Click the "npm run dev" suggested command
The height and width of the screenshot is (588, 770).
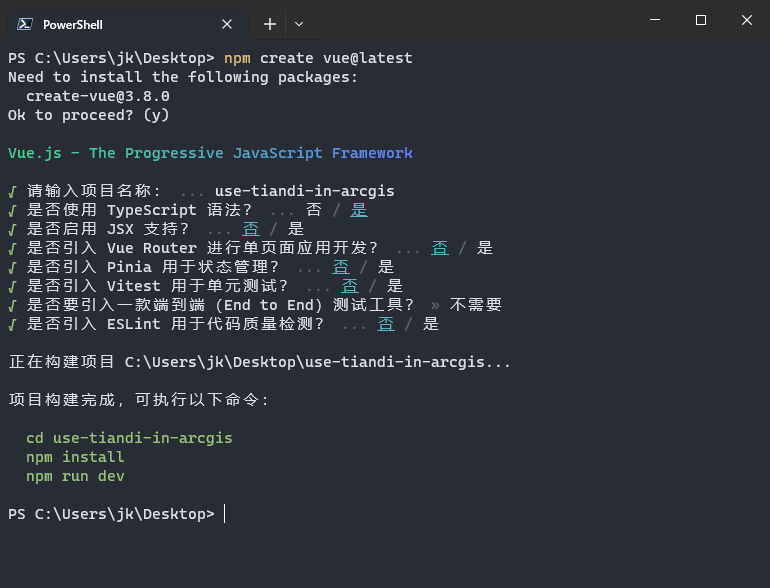click(x=75, y=476)
